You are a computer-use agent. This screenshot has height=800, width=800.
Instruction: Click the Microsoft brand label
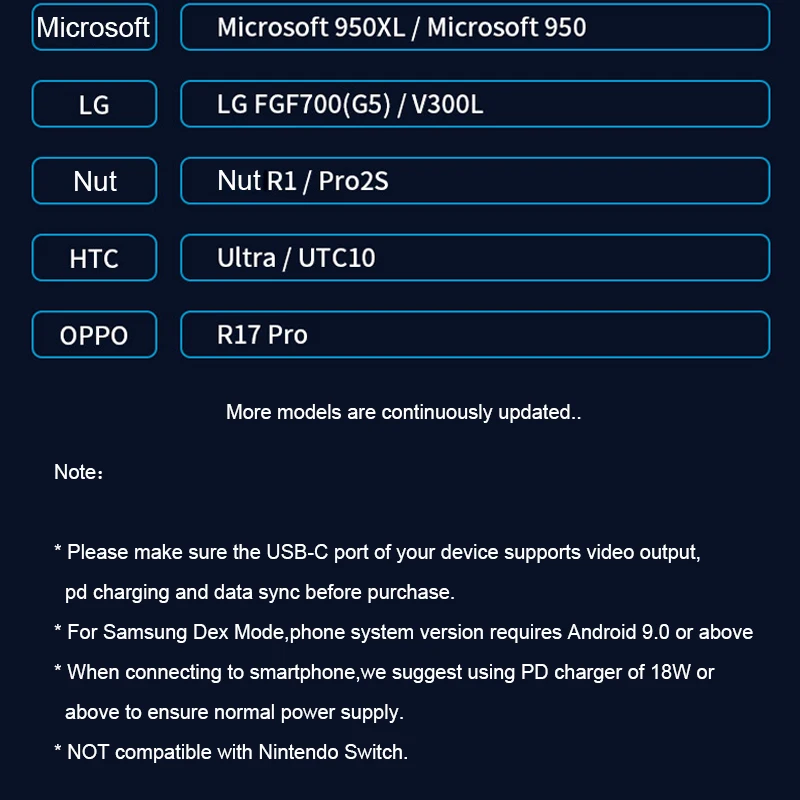[x=94, y=27]
